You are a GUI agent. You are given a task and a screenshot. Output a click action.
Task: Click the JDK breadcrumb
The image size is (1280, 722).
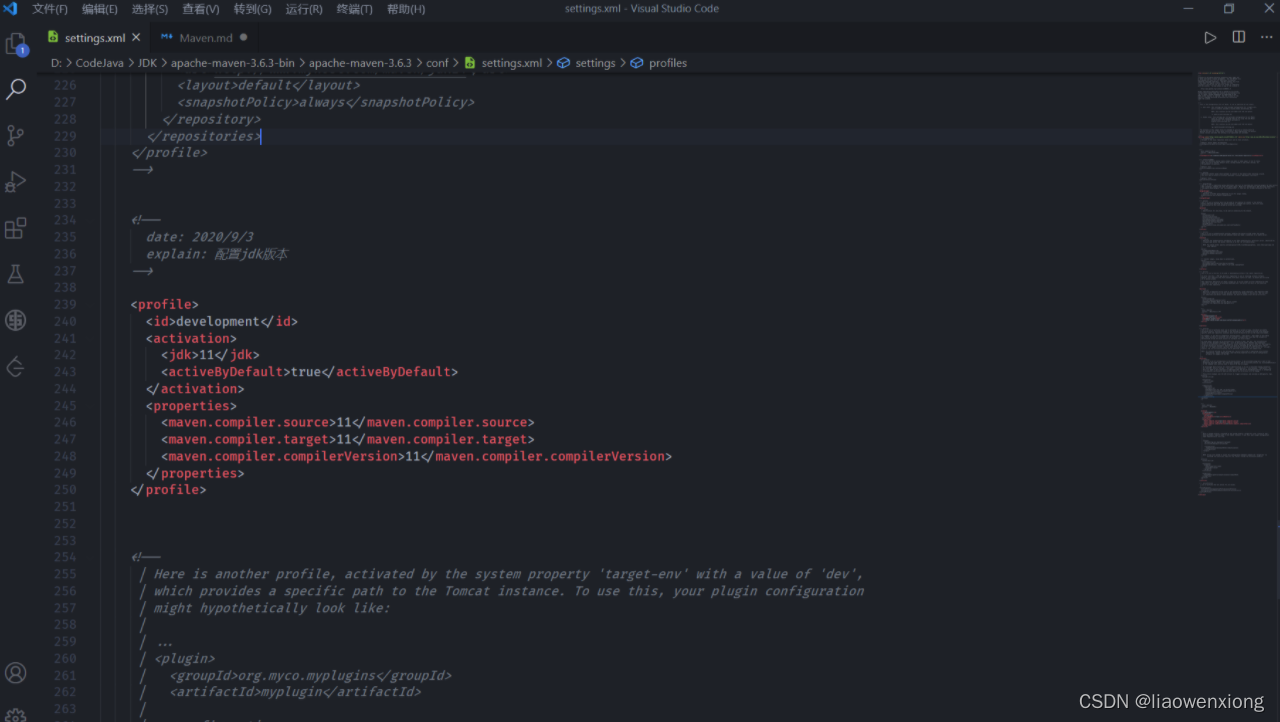[x=148, y=63]
